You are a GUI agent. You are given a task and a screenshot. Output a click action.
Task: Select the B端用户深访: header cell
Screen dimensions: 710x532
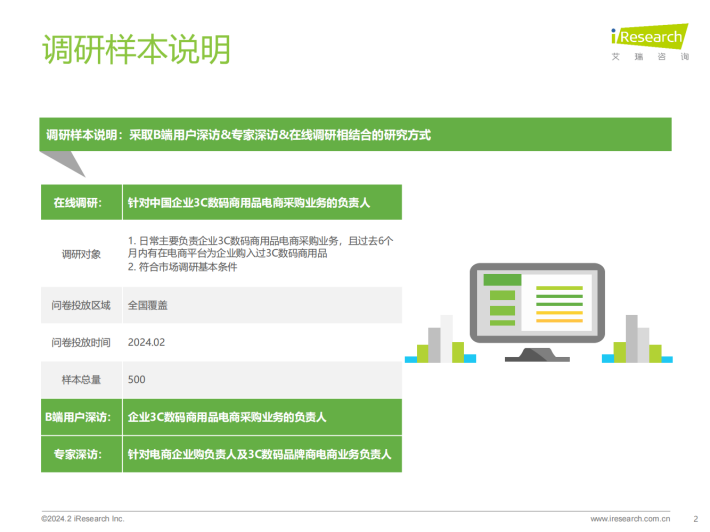(x=82, y=417)
